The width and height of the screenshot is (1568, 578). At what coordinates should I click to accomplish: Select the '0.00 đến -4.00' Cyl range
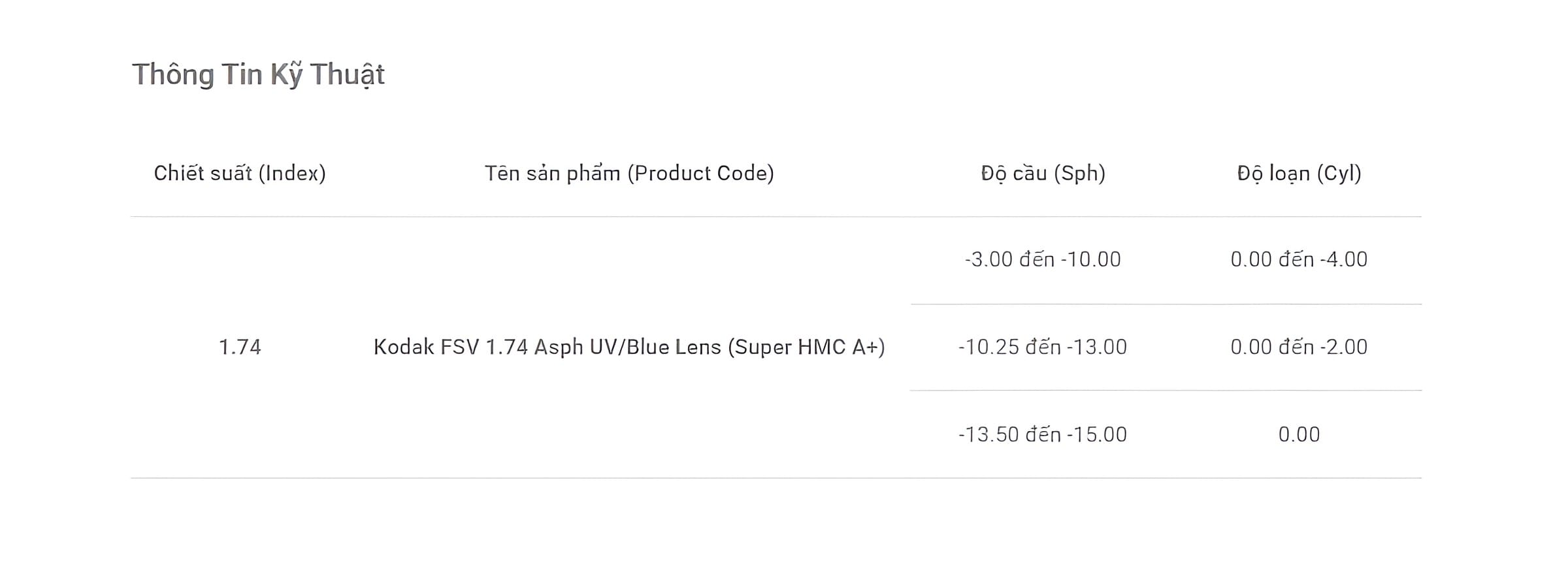click(1299, 259)
